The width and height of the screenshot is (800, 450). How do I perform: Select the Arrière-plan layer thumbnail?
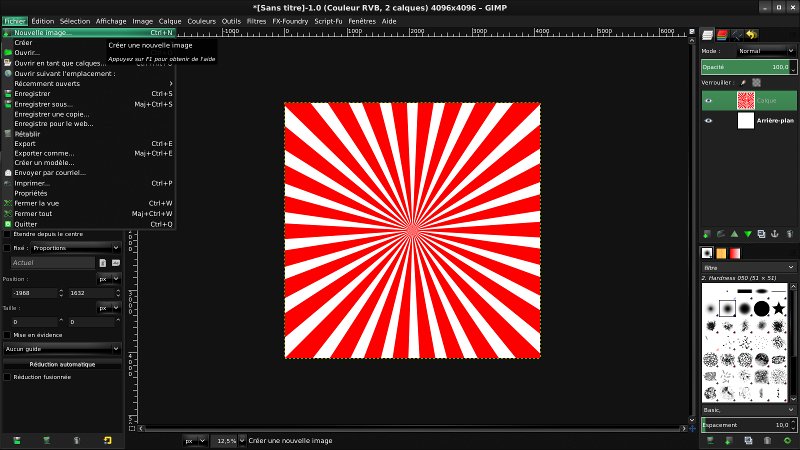745,120
